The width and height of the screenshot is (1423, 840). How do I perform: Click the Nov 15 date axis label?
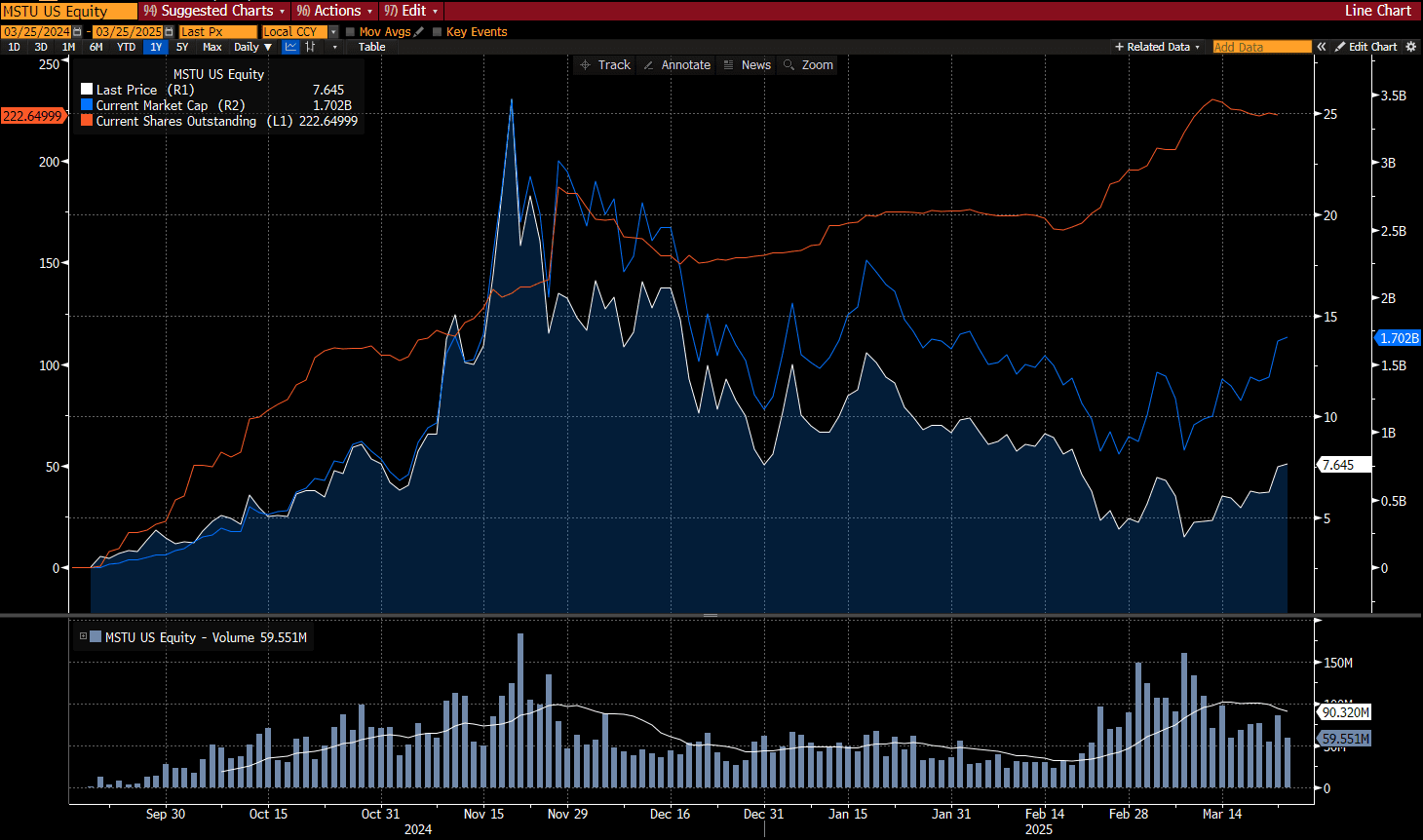pos(483,814)
